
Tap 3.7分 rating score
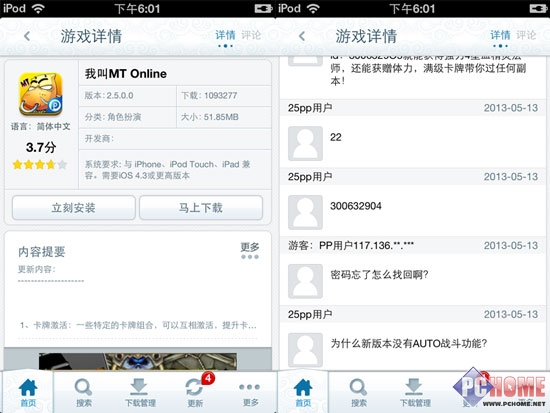(41, 147)
